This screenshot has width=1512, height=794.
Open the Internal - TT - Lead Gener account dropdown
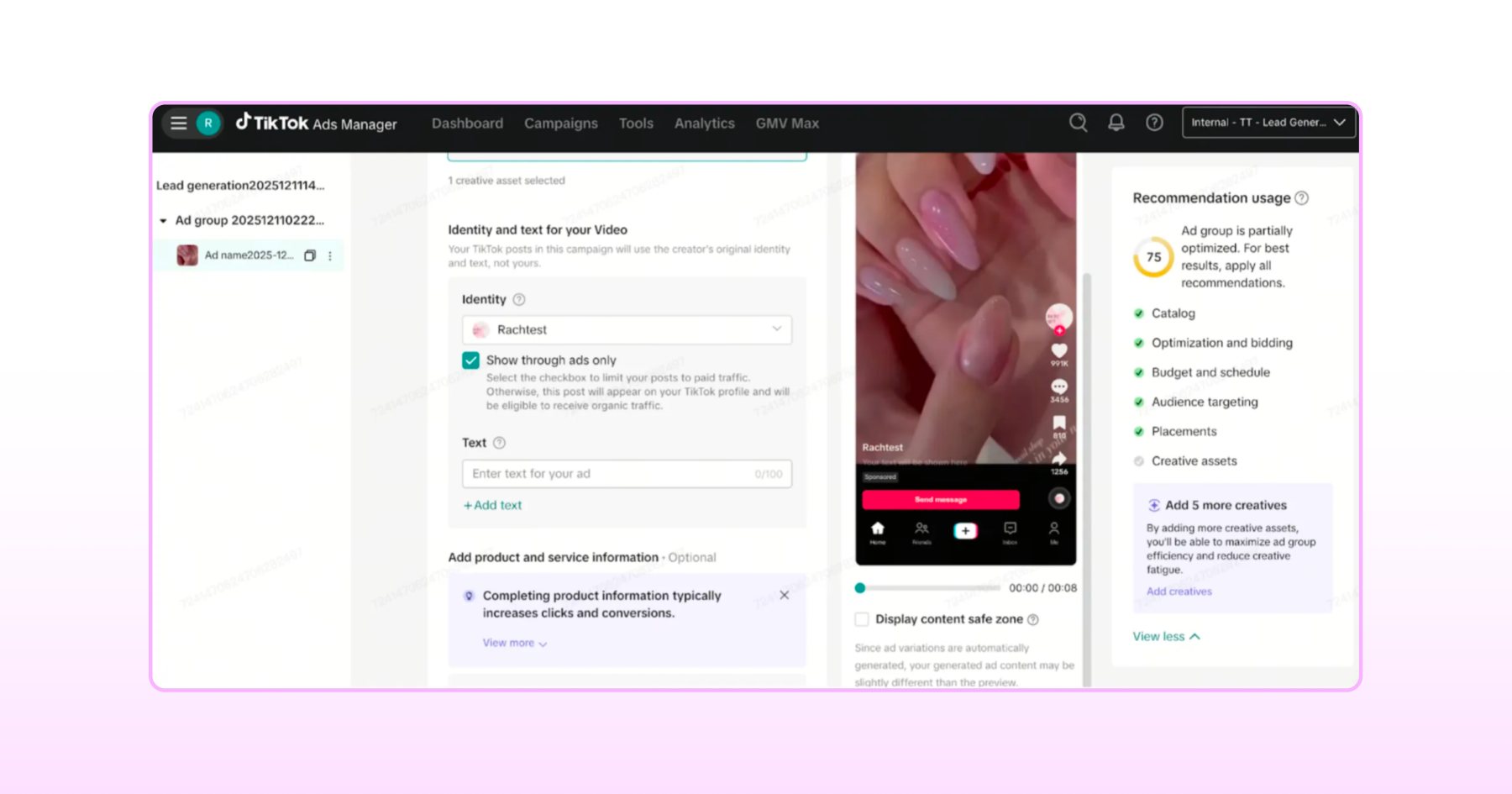(1268, 123)
